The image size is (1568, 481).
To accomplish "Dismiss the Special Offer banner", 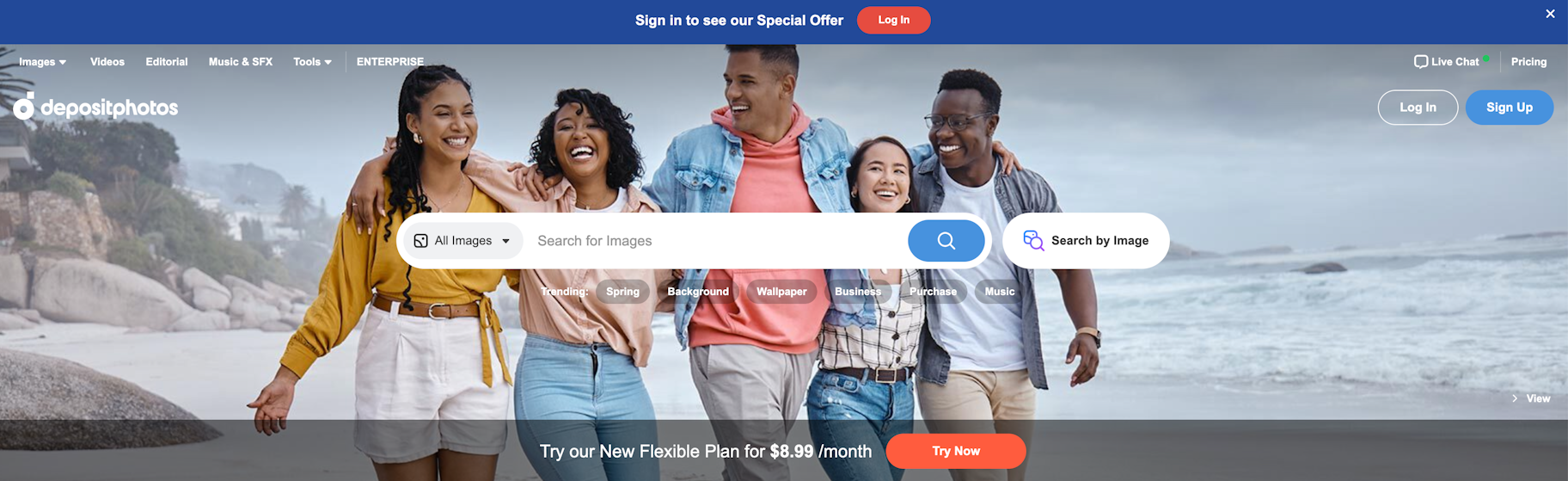I will coord(1550,14).
